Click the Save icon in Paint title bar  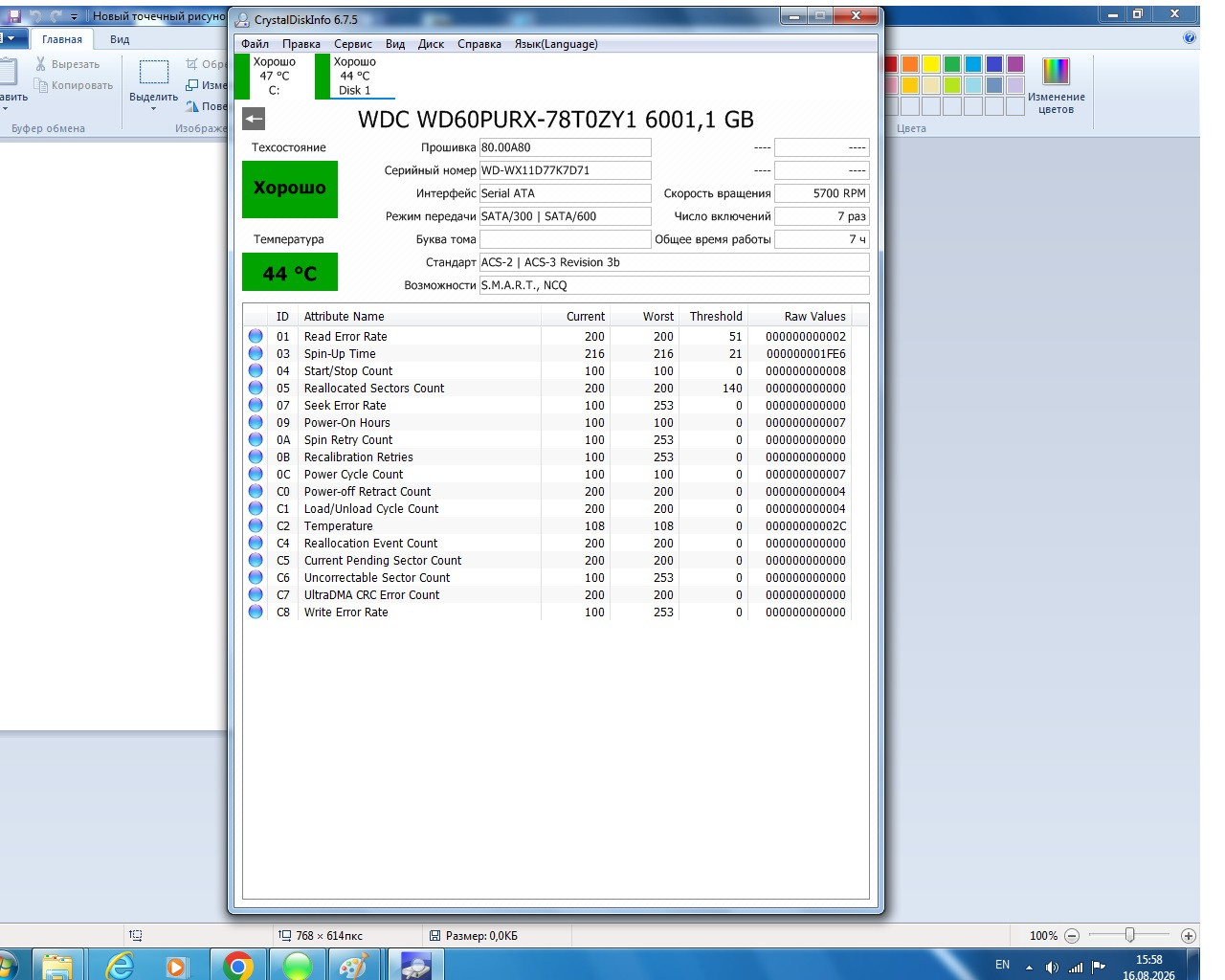pos(13,16)
